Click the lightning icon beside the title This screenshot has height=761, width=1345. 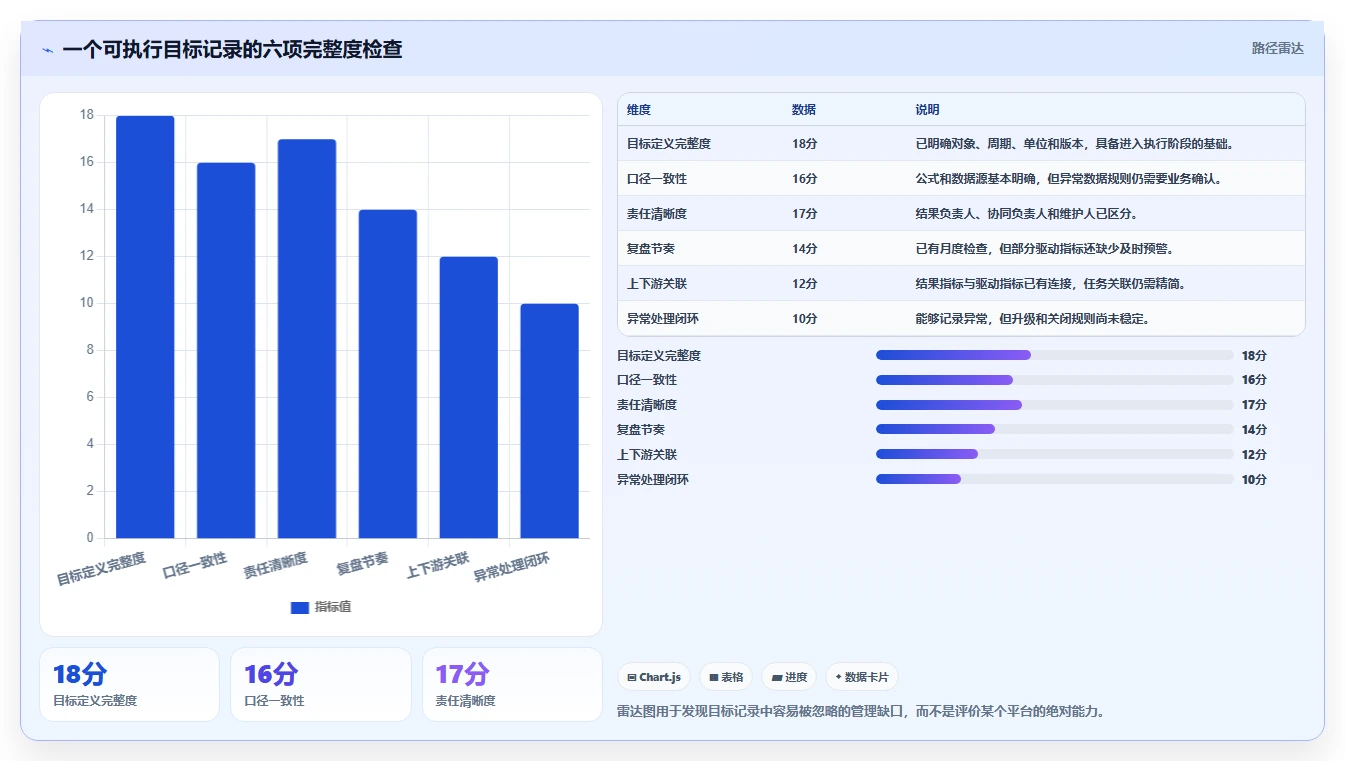(x=47, y=50)
